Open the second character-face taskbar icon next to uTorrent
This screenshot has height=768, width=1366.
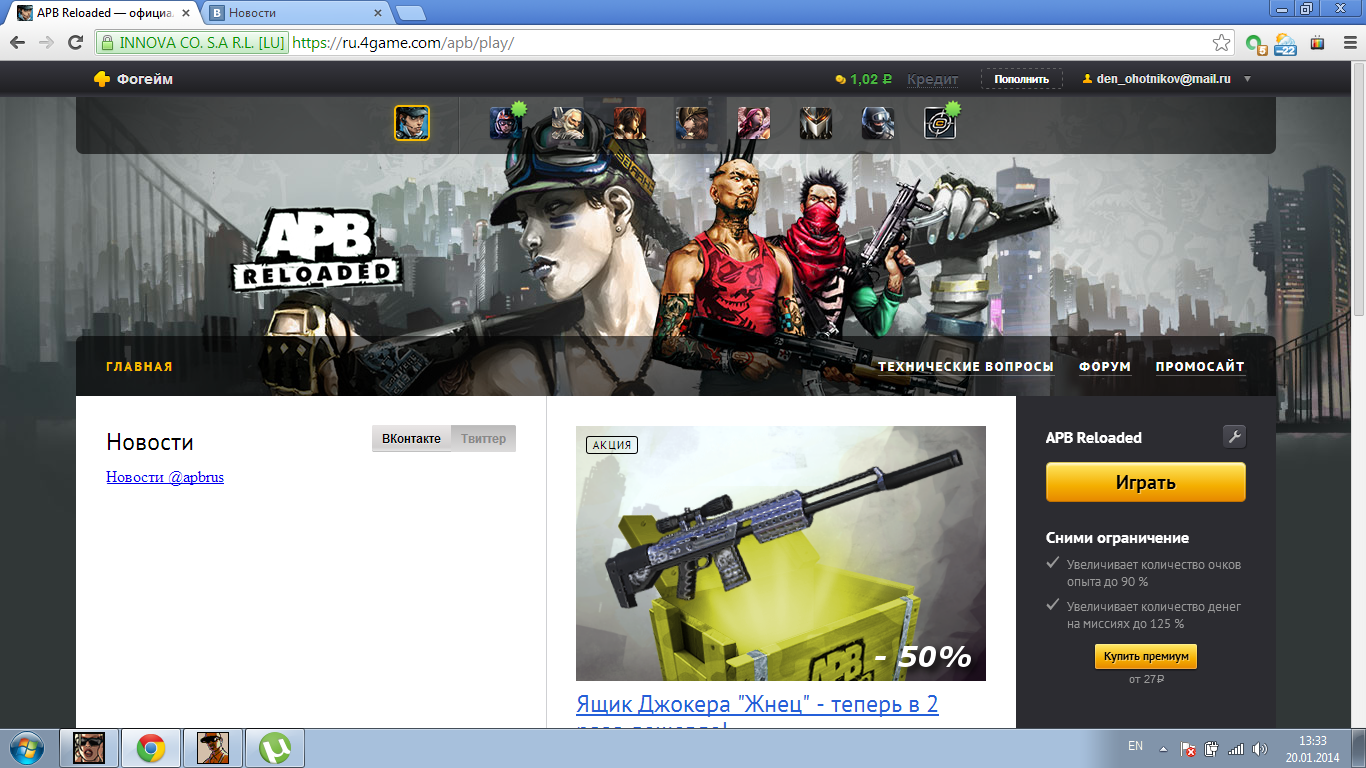tap(213, 748)
